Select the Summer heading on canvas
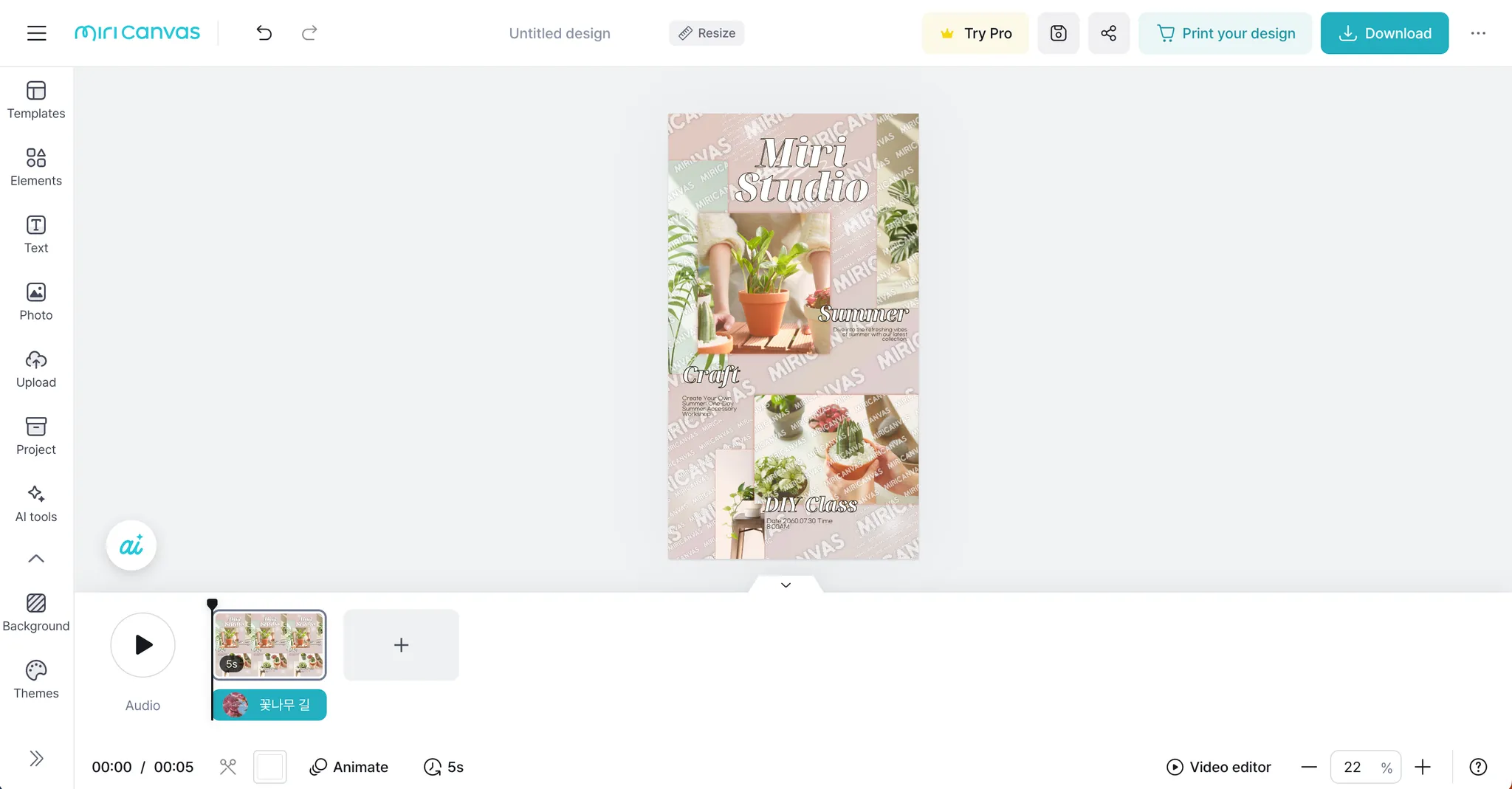1512x789 pixels. click(x=863, y=314)
